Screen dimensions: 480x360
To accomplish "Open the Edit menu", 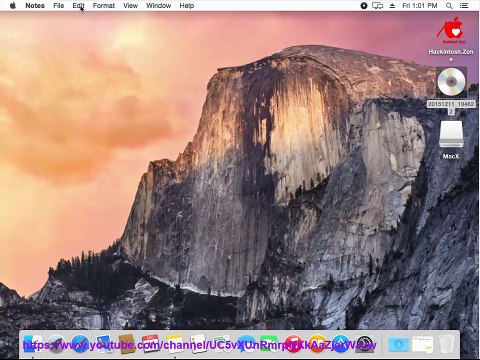I will pos(79,6).
